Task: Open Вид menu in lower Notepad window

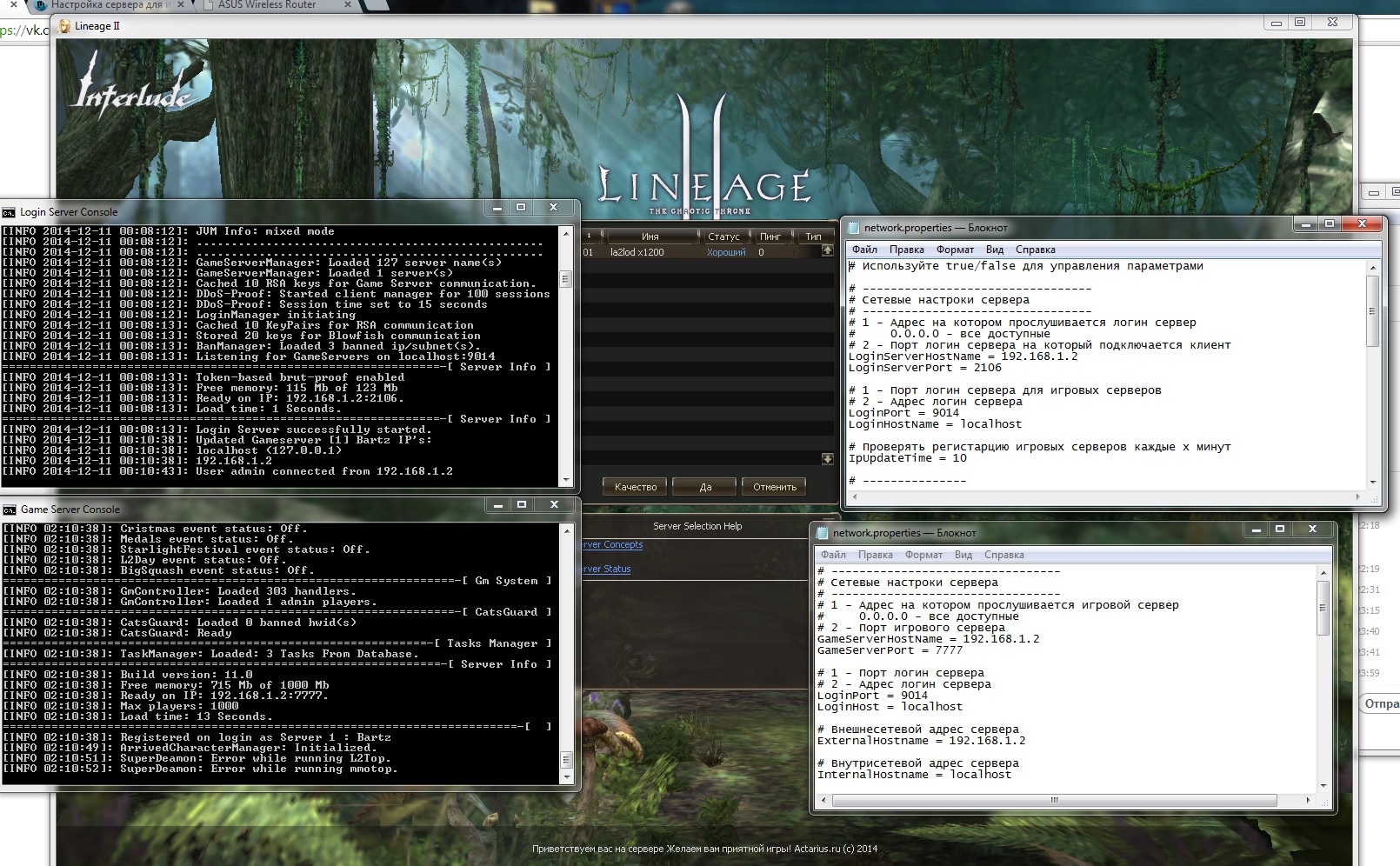Action: [963, 555]
